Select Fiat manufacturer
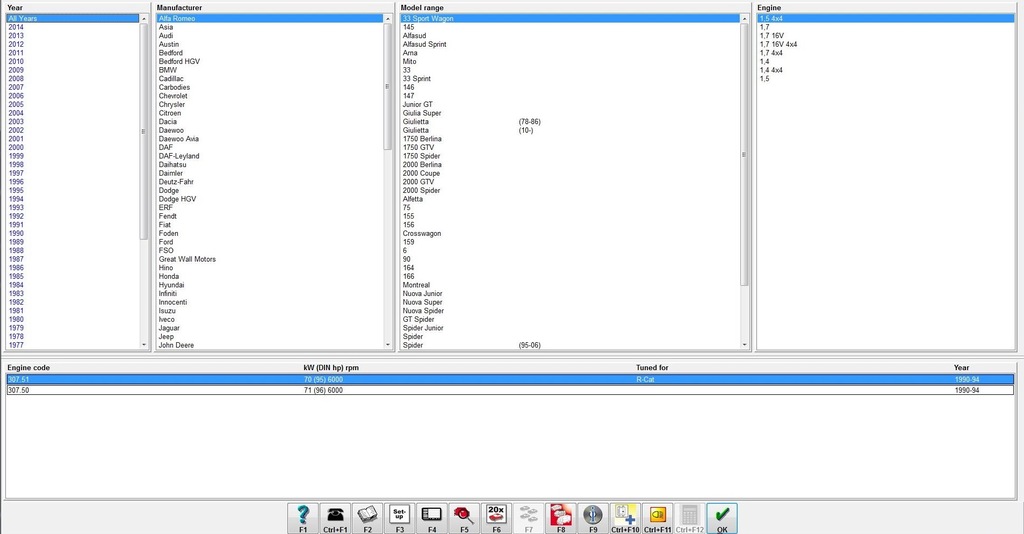 point(165,225)
